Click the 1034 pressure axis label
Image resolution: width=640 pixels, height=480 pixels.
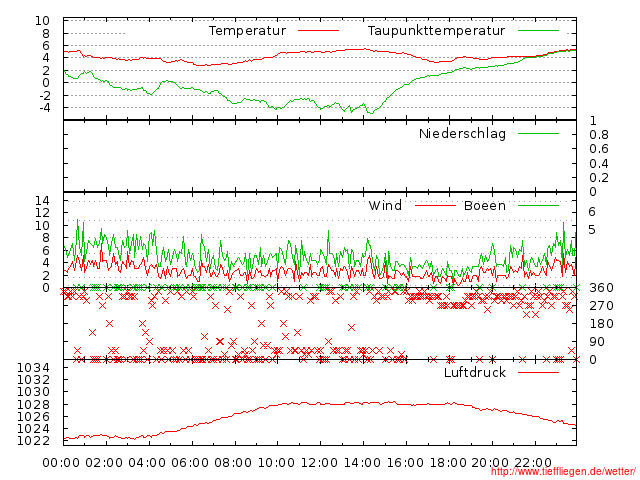click(33, 368)
